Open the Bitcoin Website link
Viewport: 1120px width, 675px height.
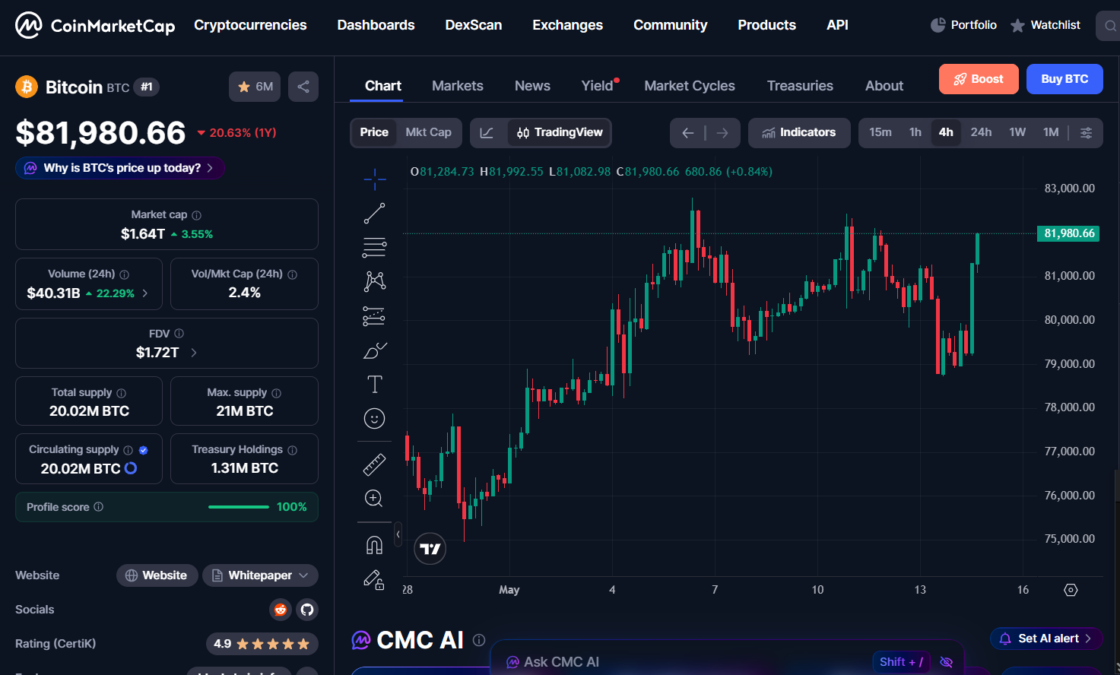coord(157,576)
